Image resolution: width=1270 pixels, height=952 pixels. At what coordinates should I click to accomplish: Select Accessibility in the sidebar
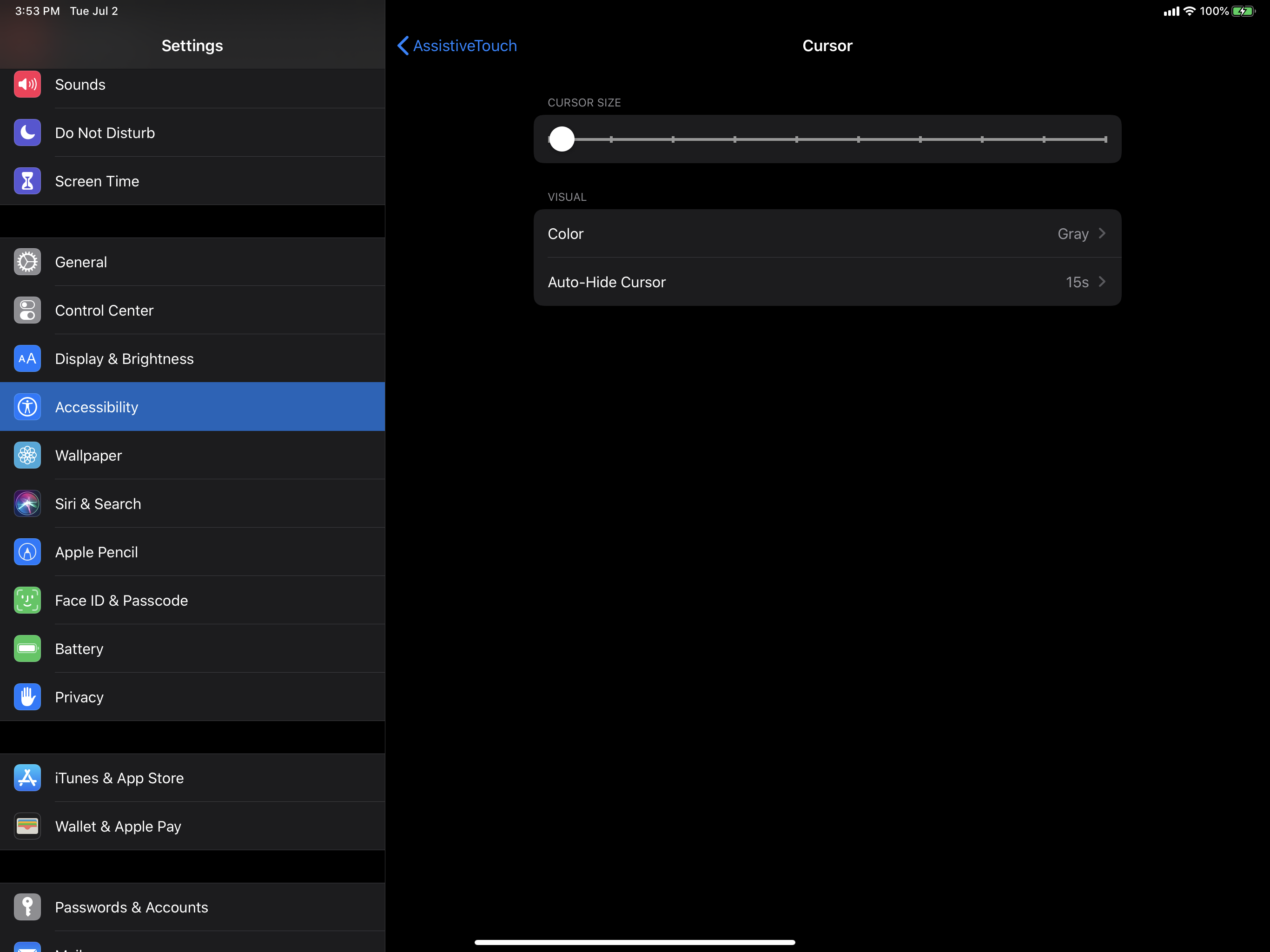pyautogui.click(x=192, y=407)
